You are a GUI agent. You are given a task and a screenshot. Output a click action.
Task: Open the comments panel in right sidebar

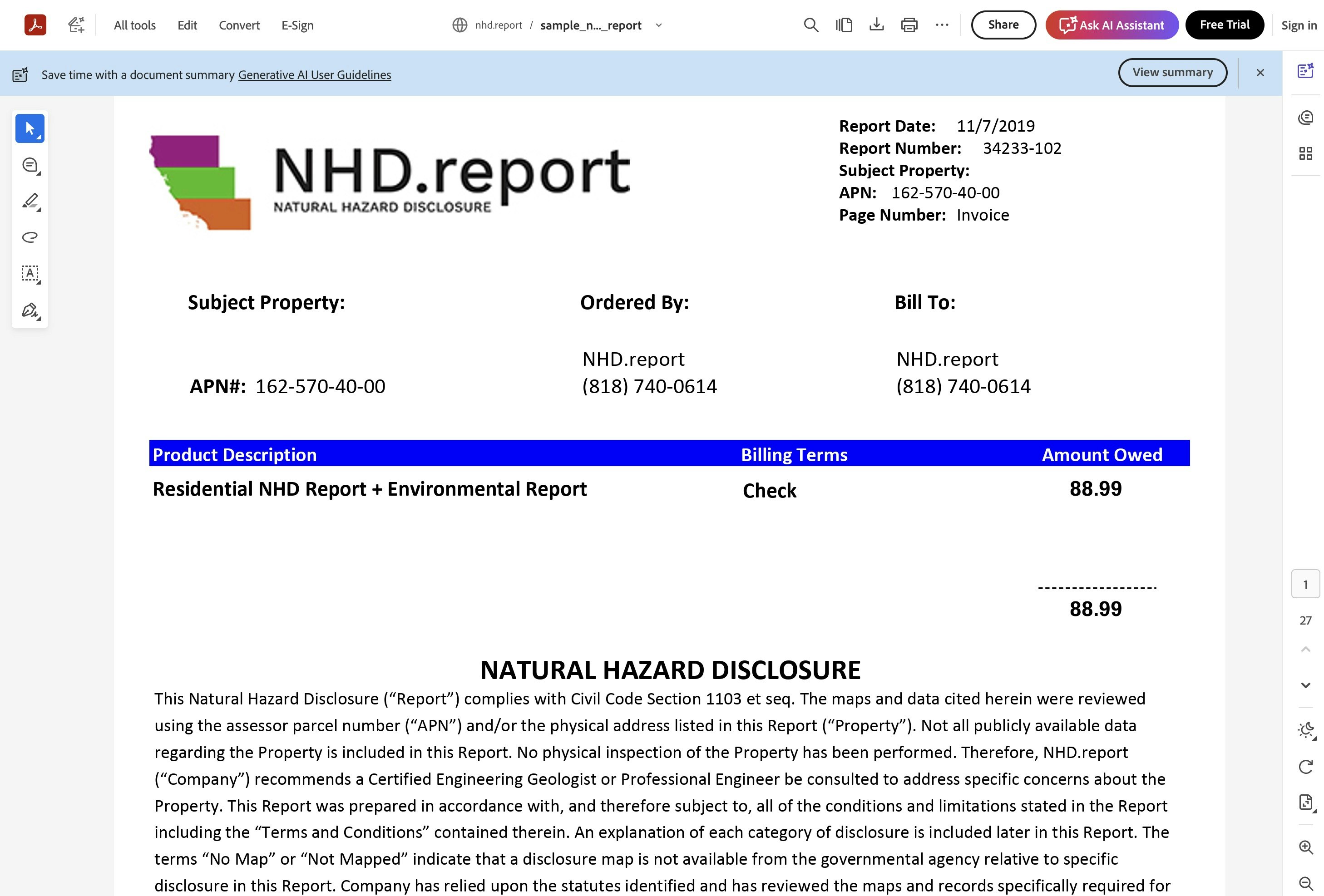click(x=1305, y=118)
